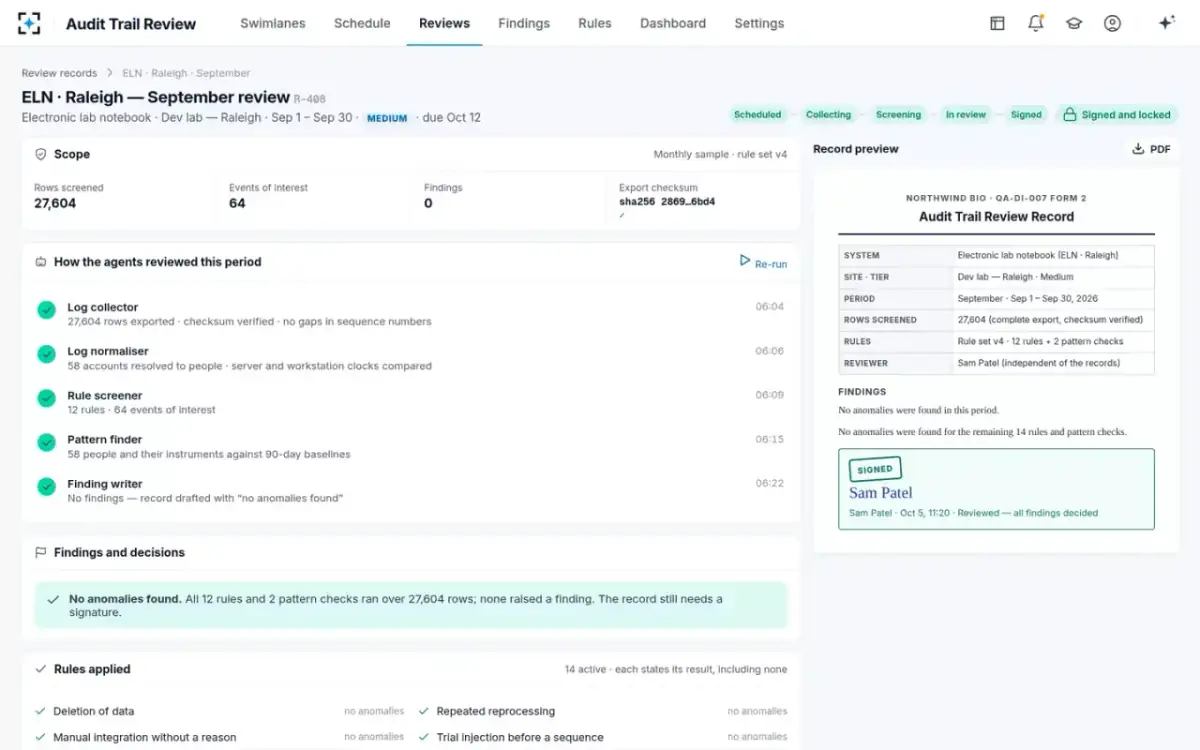
Task: Select the Reviews tab
Action: (444, 23)
